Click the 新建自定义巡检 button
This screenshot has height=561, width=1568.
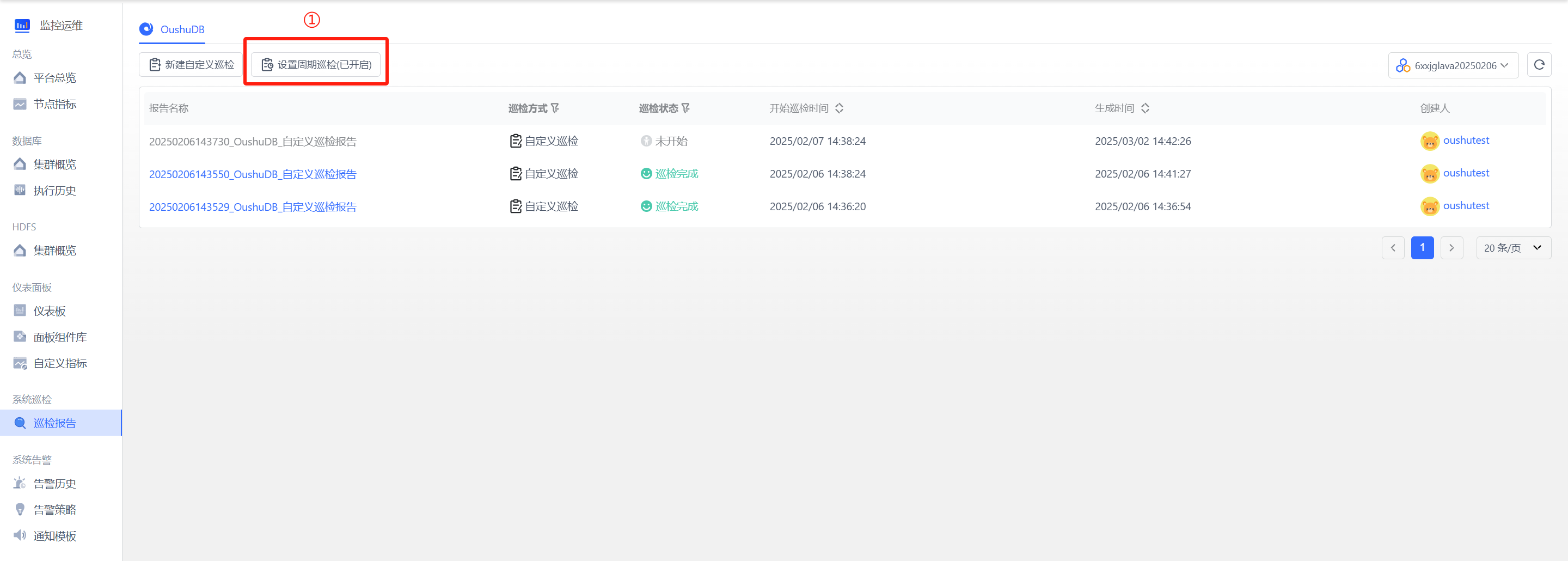point(191,65)
